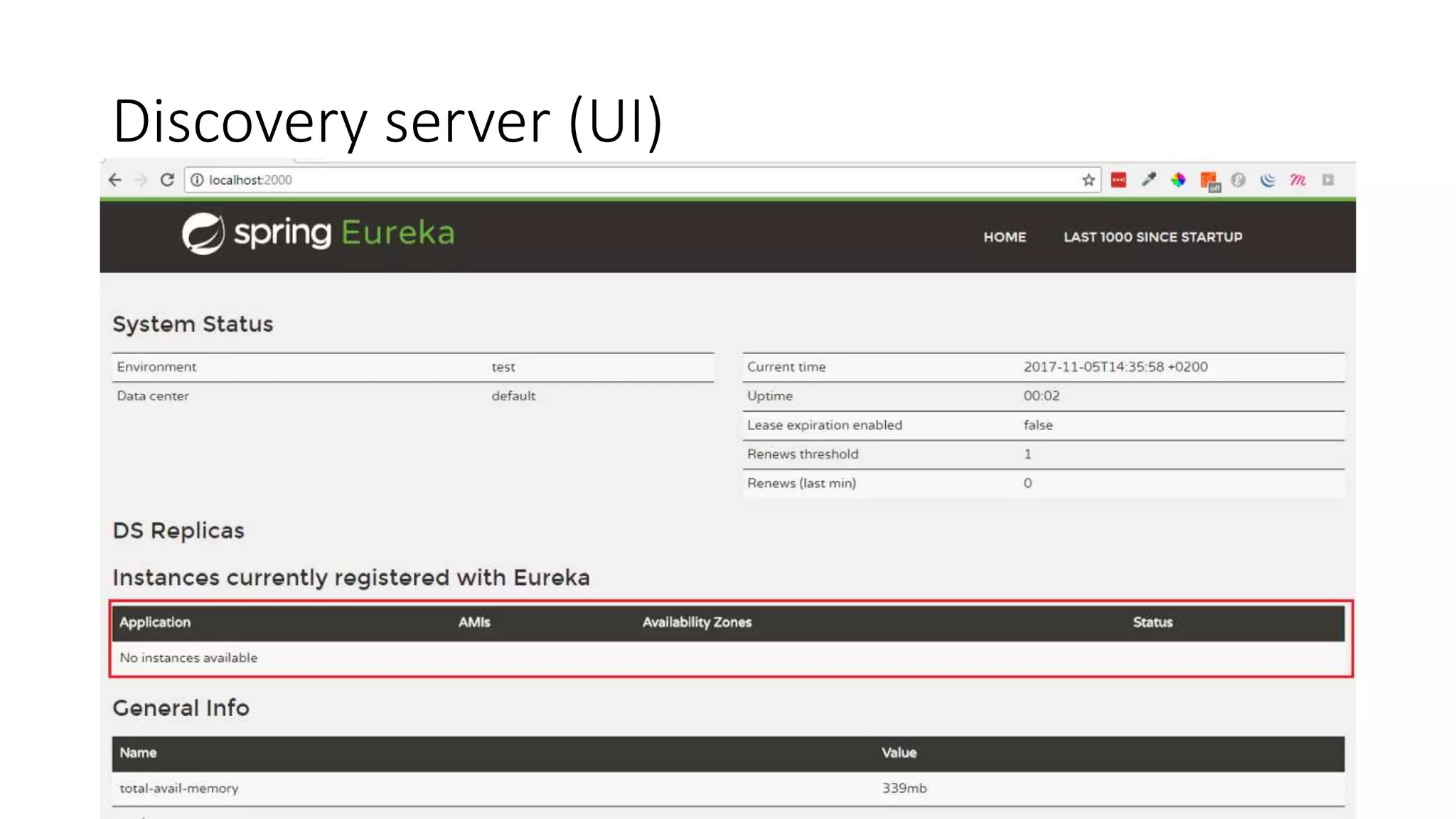Activate the eyedropper color picker extension
The height and width of the screenshot is (819, 1456).
click(1149, 180)
